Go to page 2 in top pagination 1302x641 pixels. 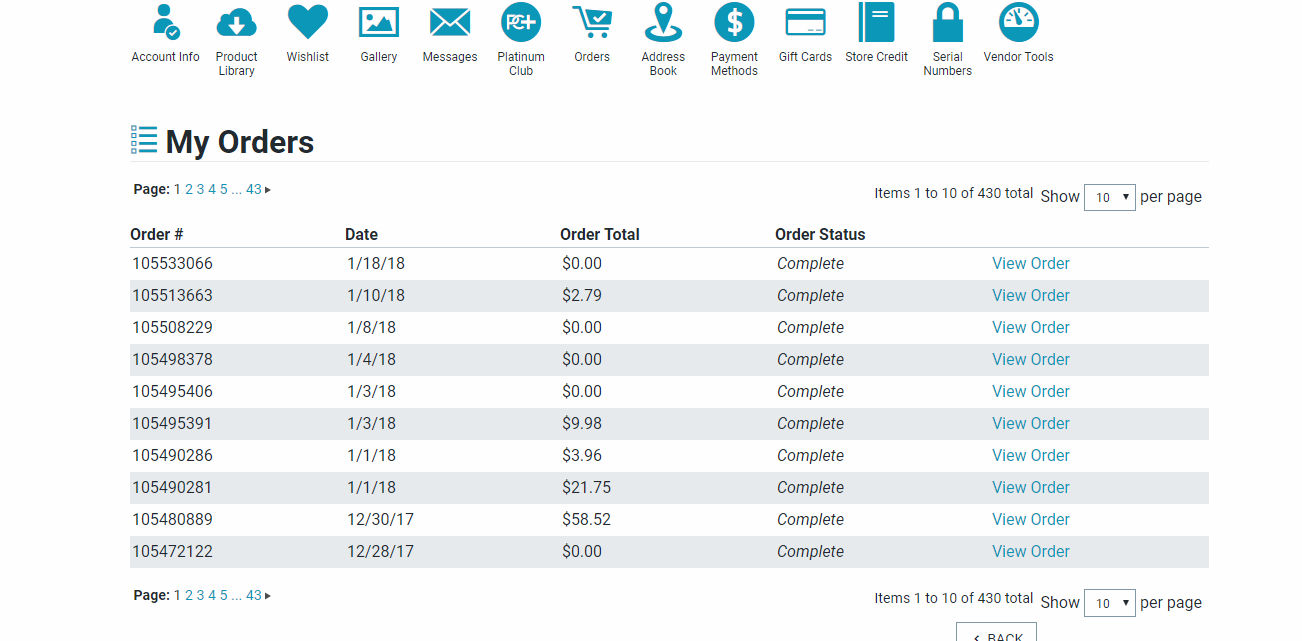(189, 189)
